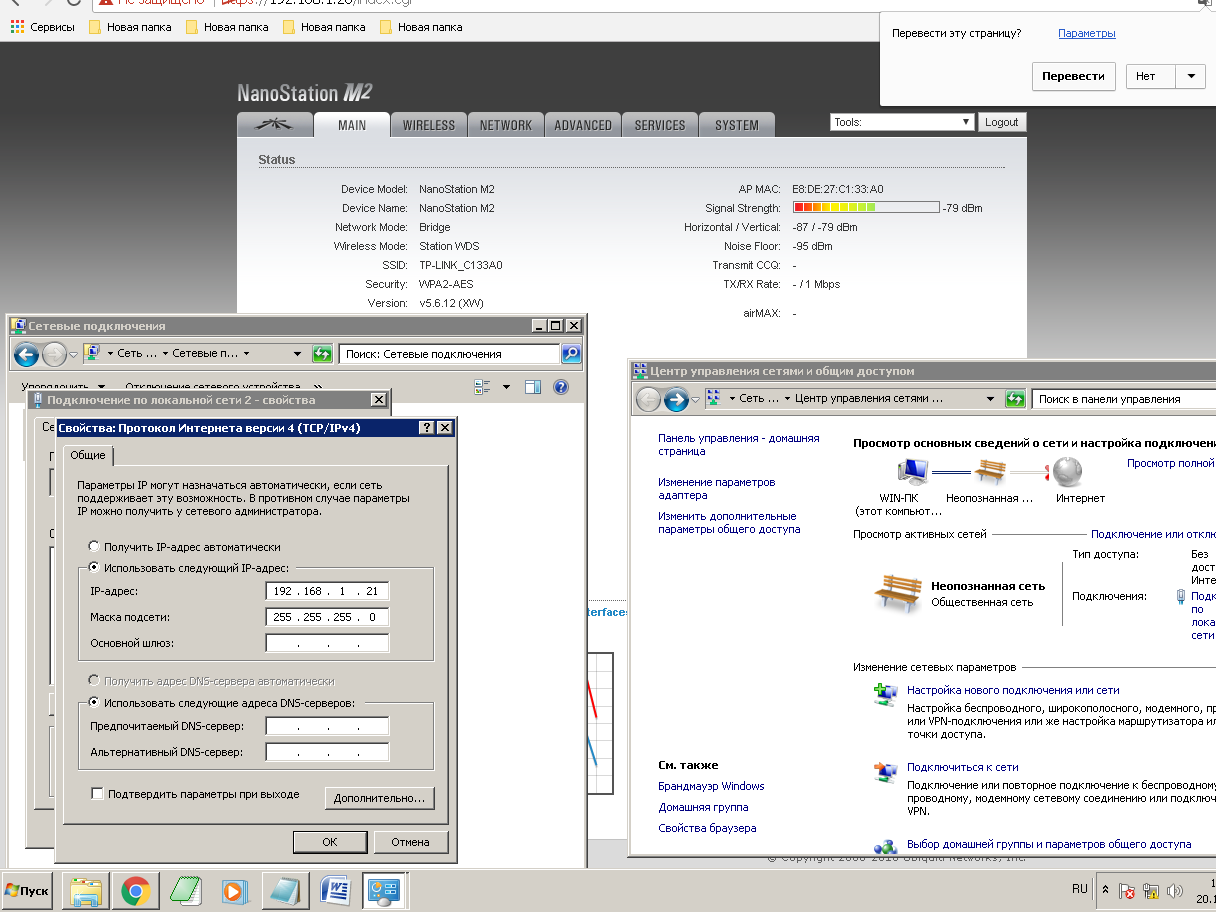Viewport: 1216px width, 912px height.
Task: Open Chrome from the taskbar
Action: point(136,889)
